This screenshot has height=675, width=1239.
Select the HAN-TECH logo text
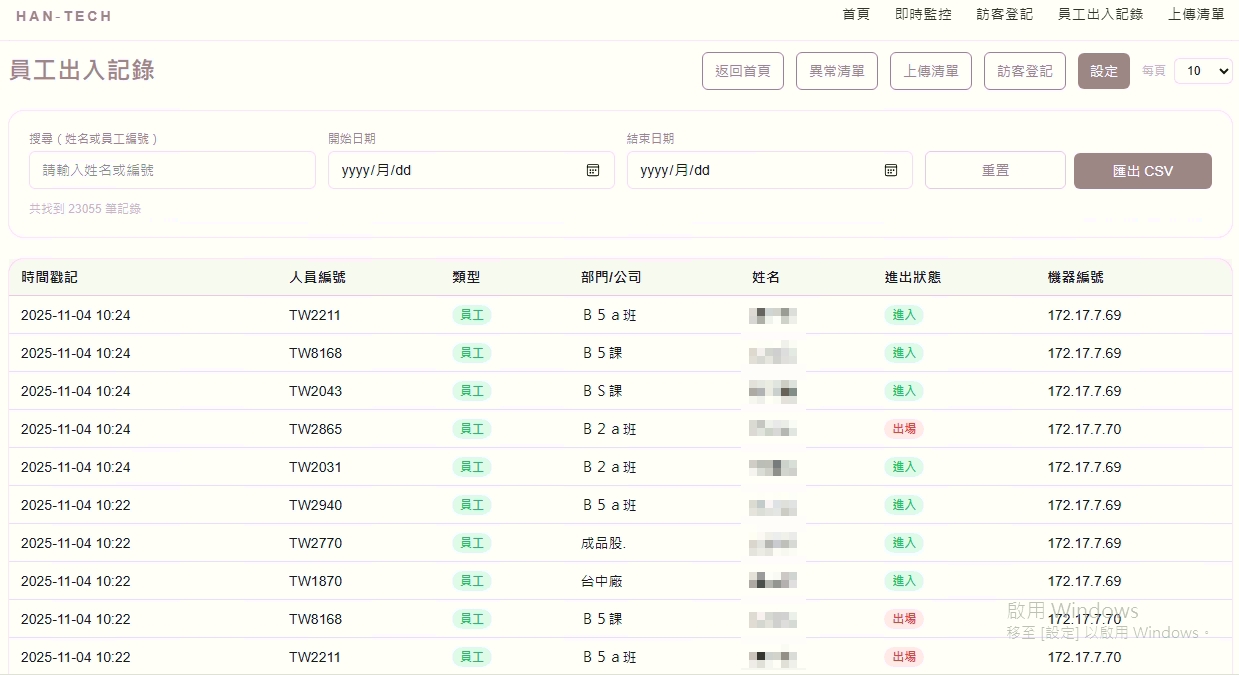[x=63, y=15]
